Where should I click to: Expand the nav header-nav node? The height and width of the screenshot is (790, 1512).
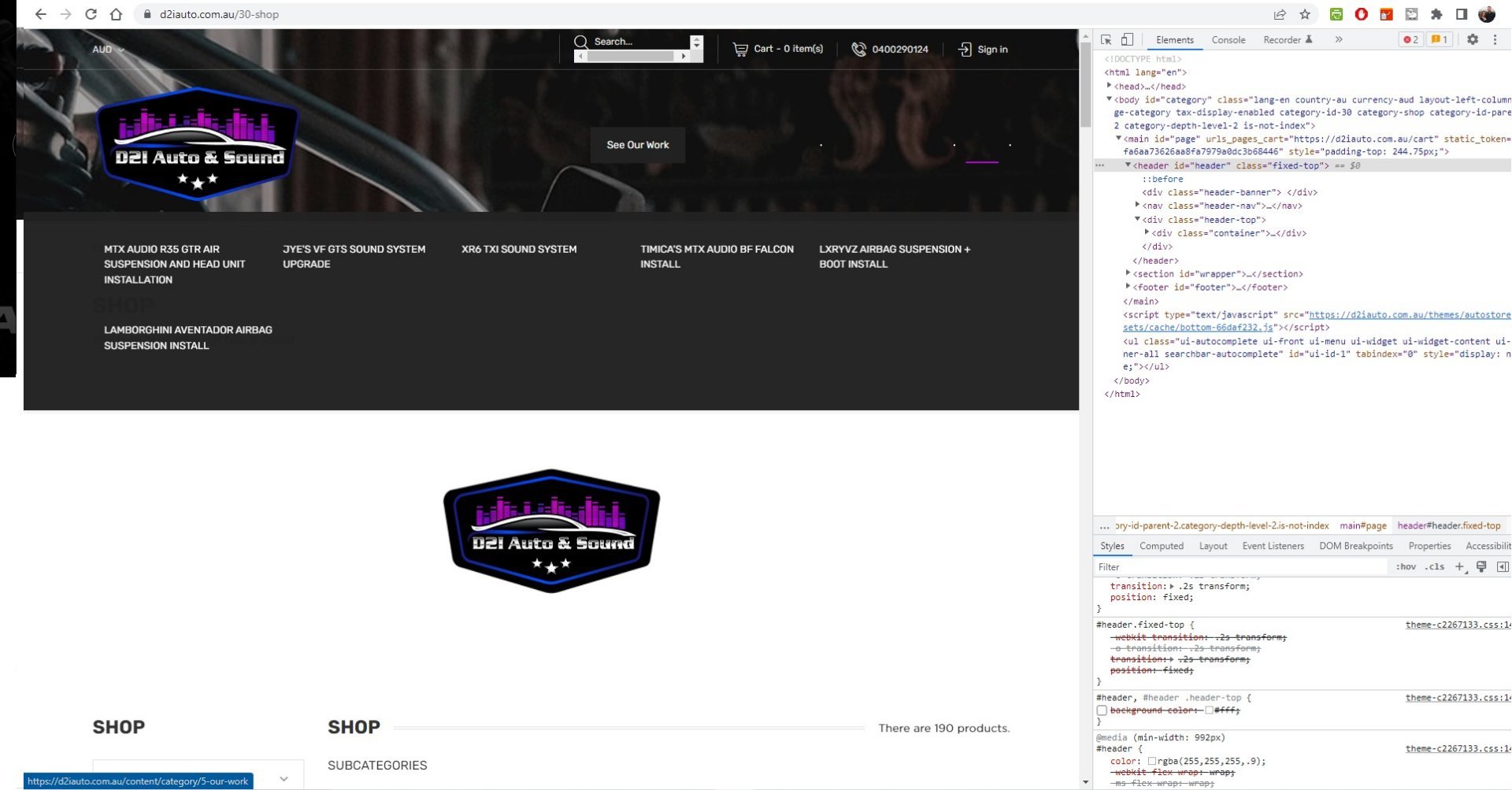(x=1137, y=206)
